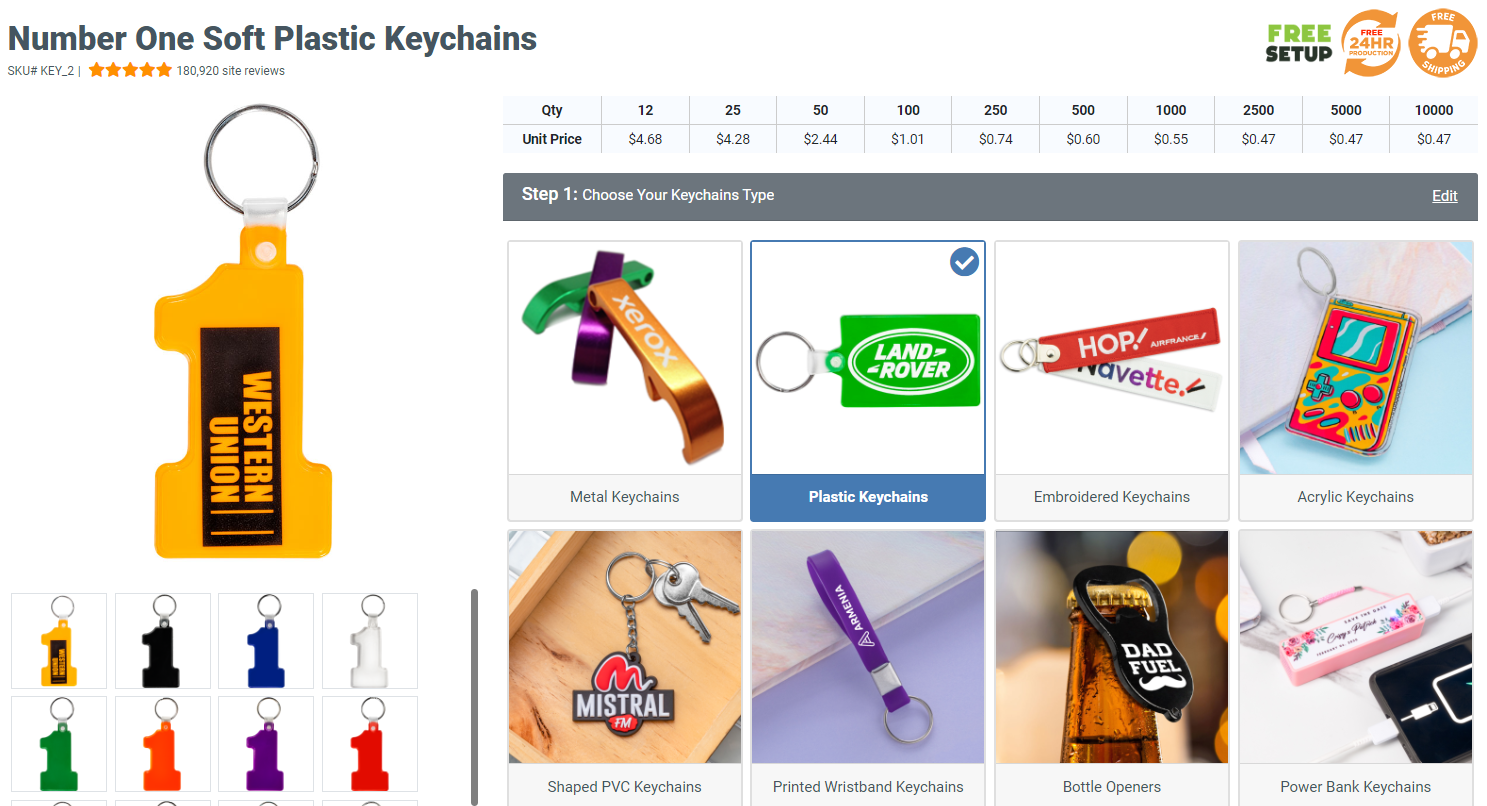Click the five-star rating icons

coord(130,70)
